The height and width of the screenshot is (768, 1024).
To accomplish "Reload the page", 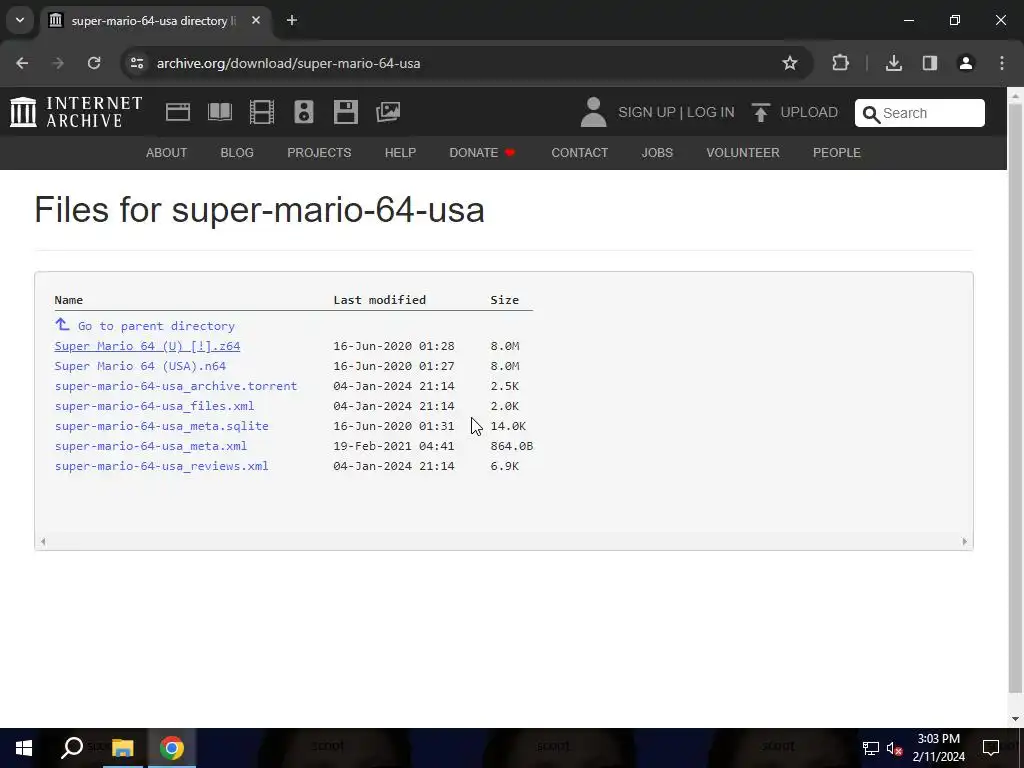I will click(94, 63).
